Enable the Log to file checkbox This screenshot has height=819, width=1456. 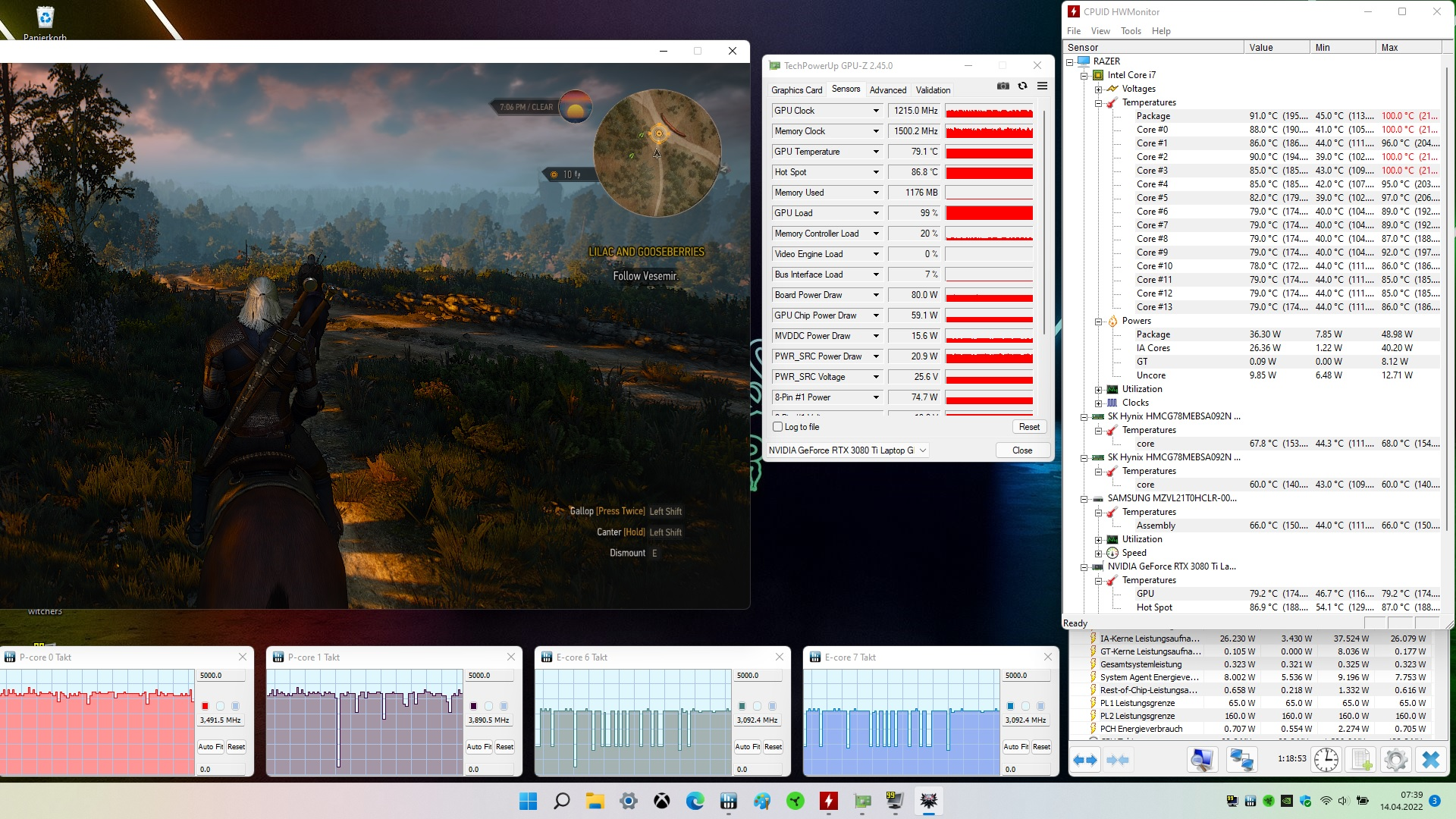click(777, 427)
